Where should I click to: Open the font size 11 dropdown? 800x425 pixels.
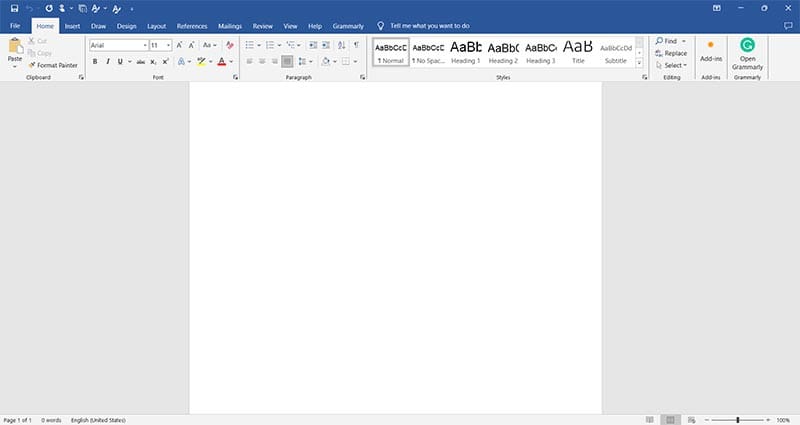[168, 45]
